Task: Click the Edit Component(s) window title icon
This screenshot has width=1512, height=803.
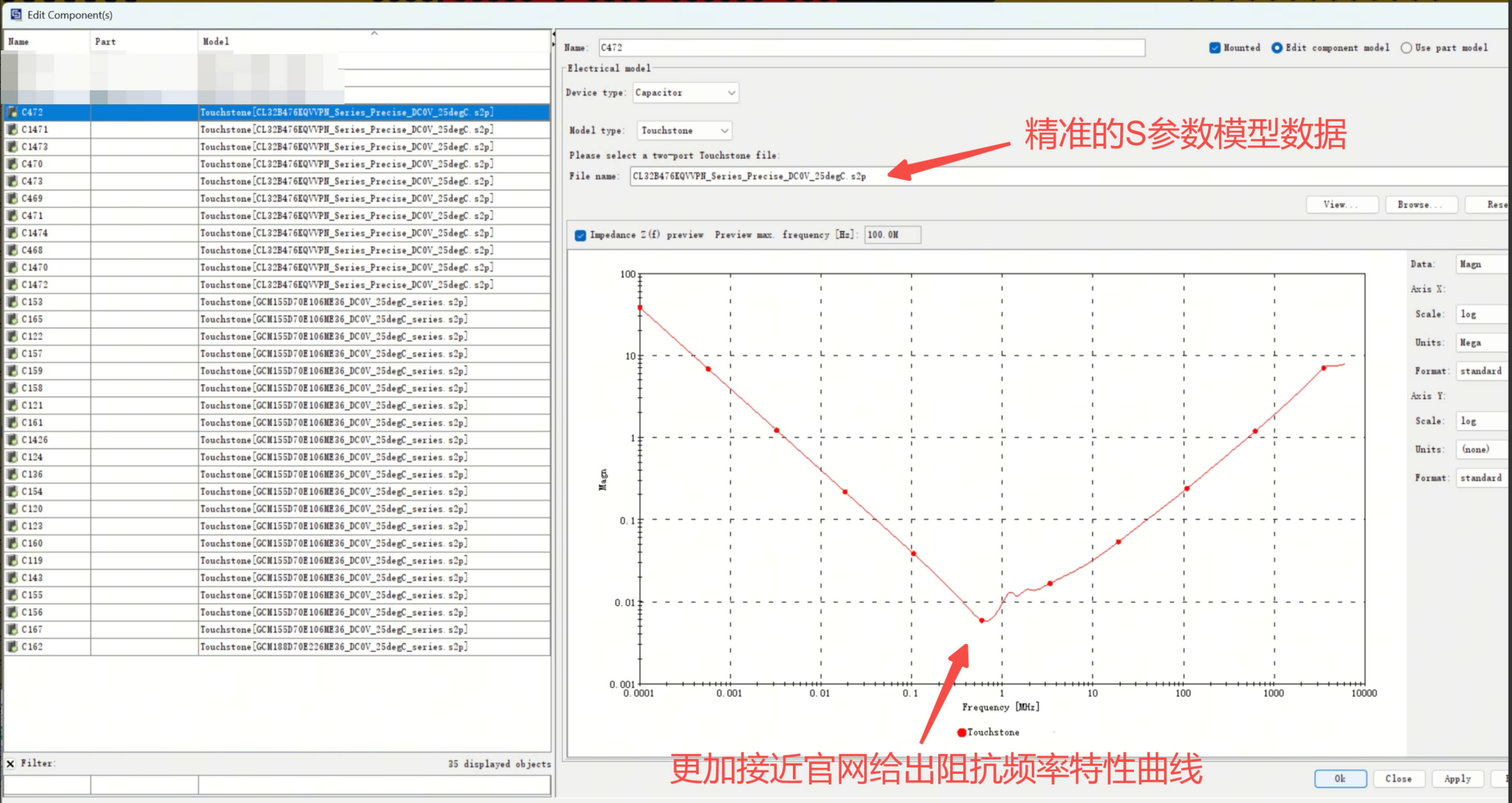Action: pos(16,14)
